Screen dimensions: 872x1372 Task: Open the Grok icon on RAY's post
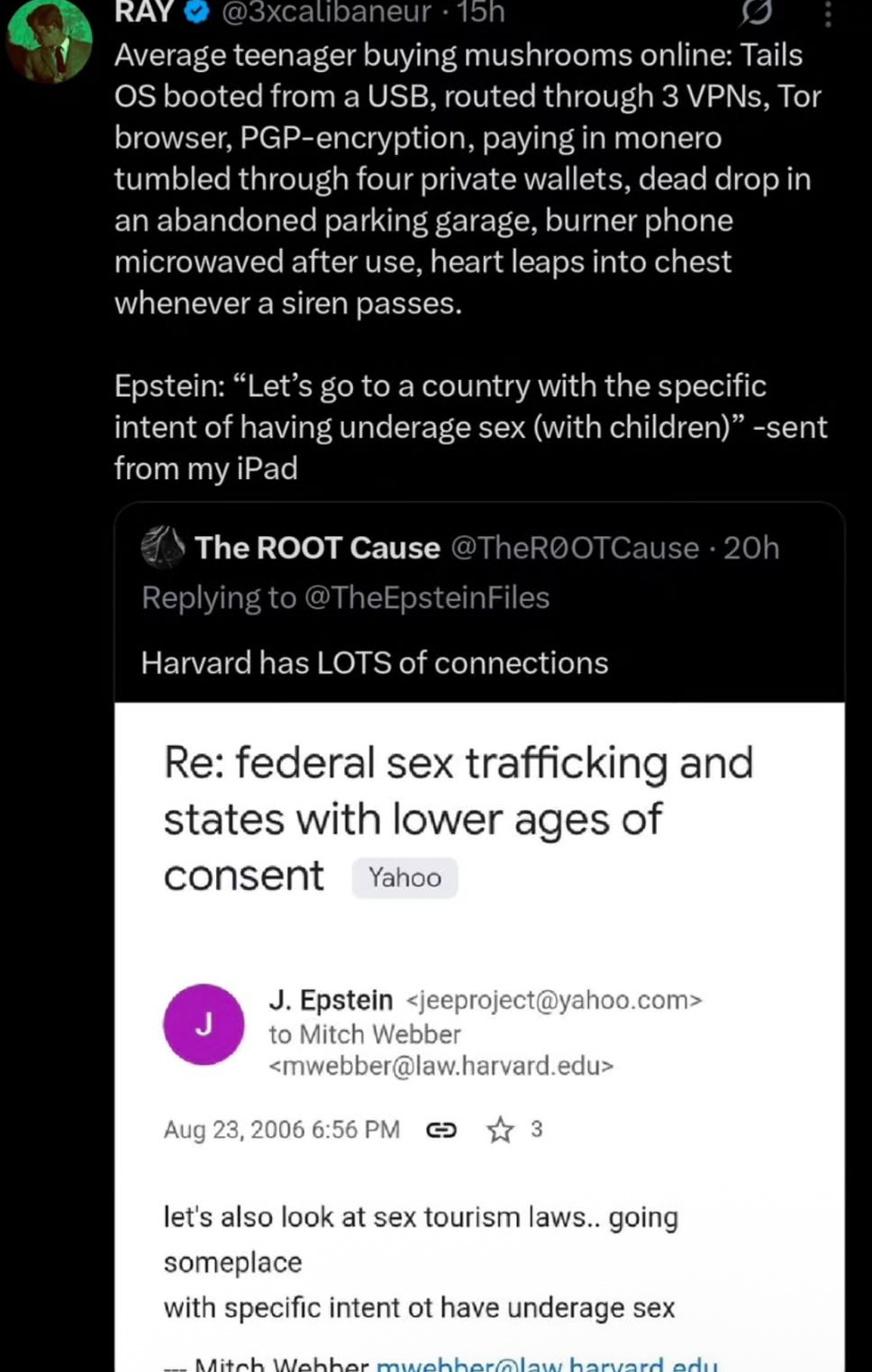pyautogui.click(x=756, y=12)
